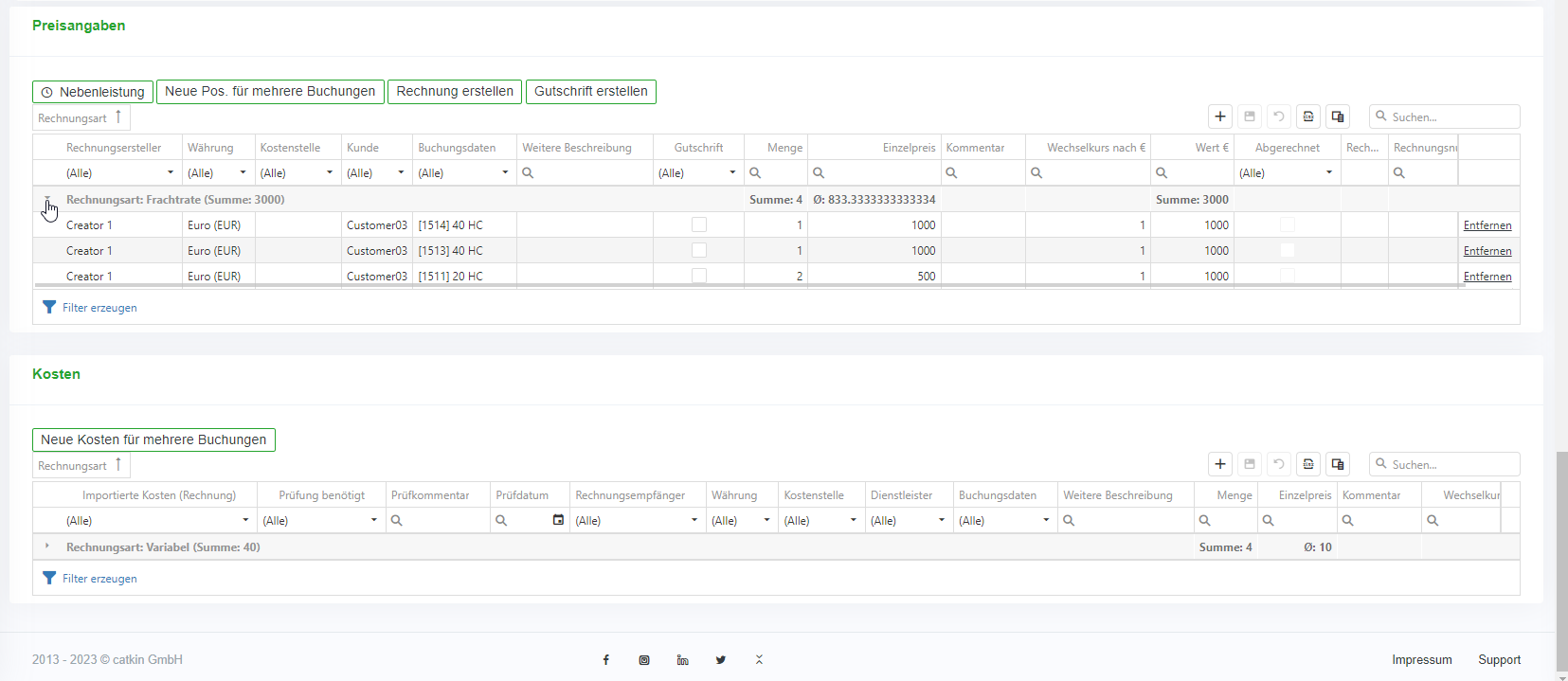Click the Filter erzeugen funnel under Kosten
This screenshot has width=1568, height=681.
click(49, 578)
